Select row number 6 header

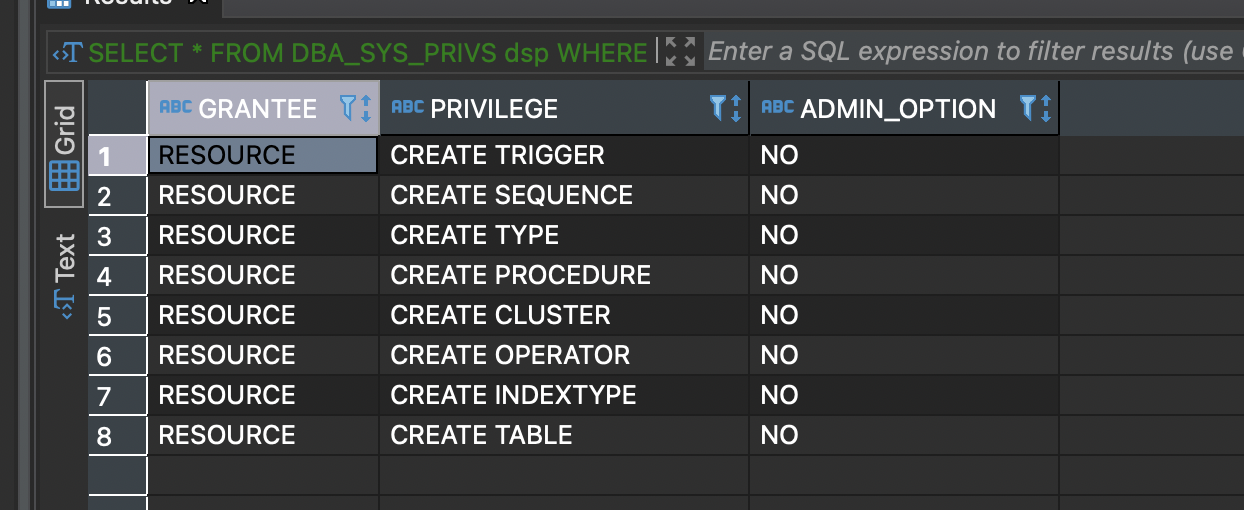click(x=117, y=355)
